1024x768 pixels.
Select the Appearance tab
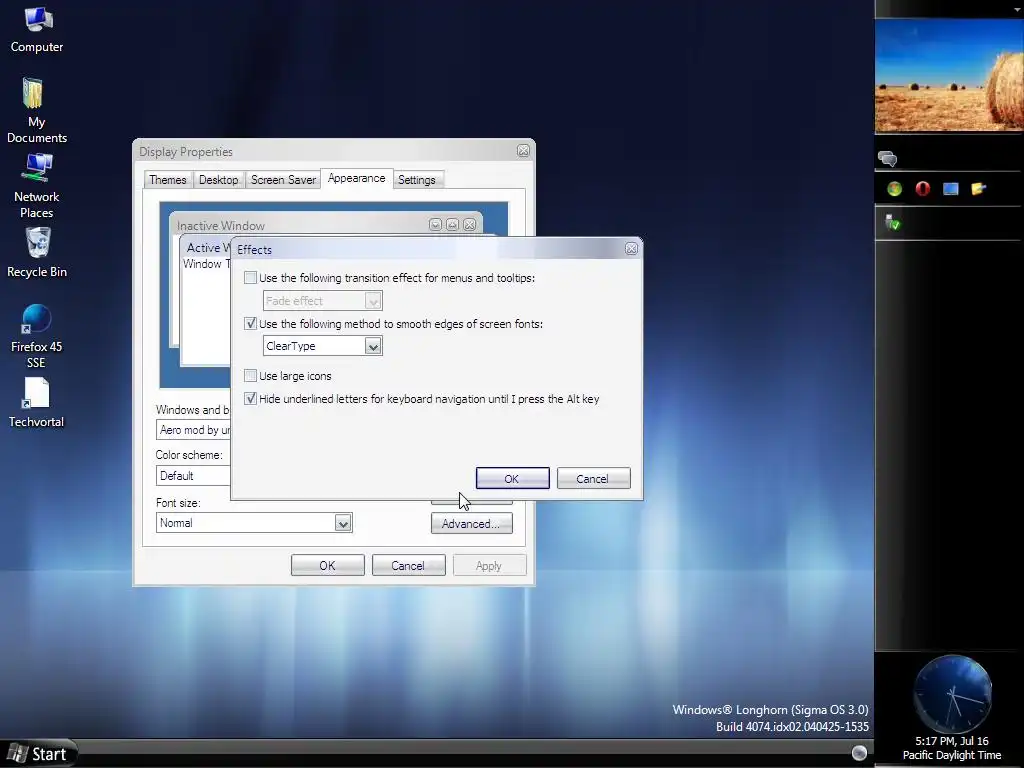pos(357,178)
